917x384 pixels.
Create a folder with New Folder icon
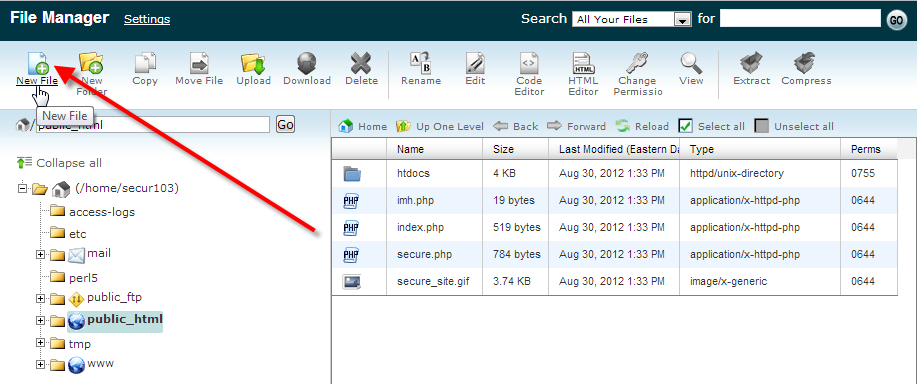pyautogui.click(x=91, y=63)
